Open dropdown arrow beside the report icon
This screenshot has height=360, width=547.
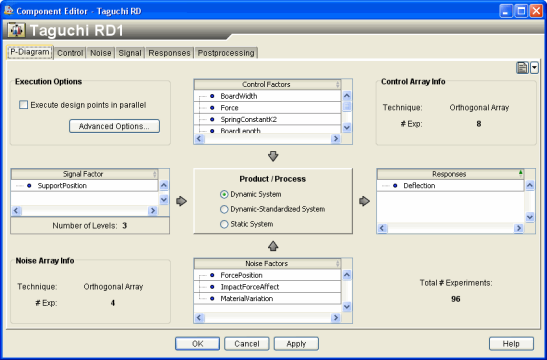click(534, 68)
